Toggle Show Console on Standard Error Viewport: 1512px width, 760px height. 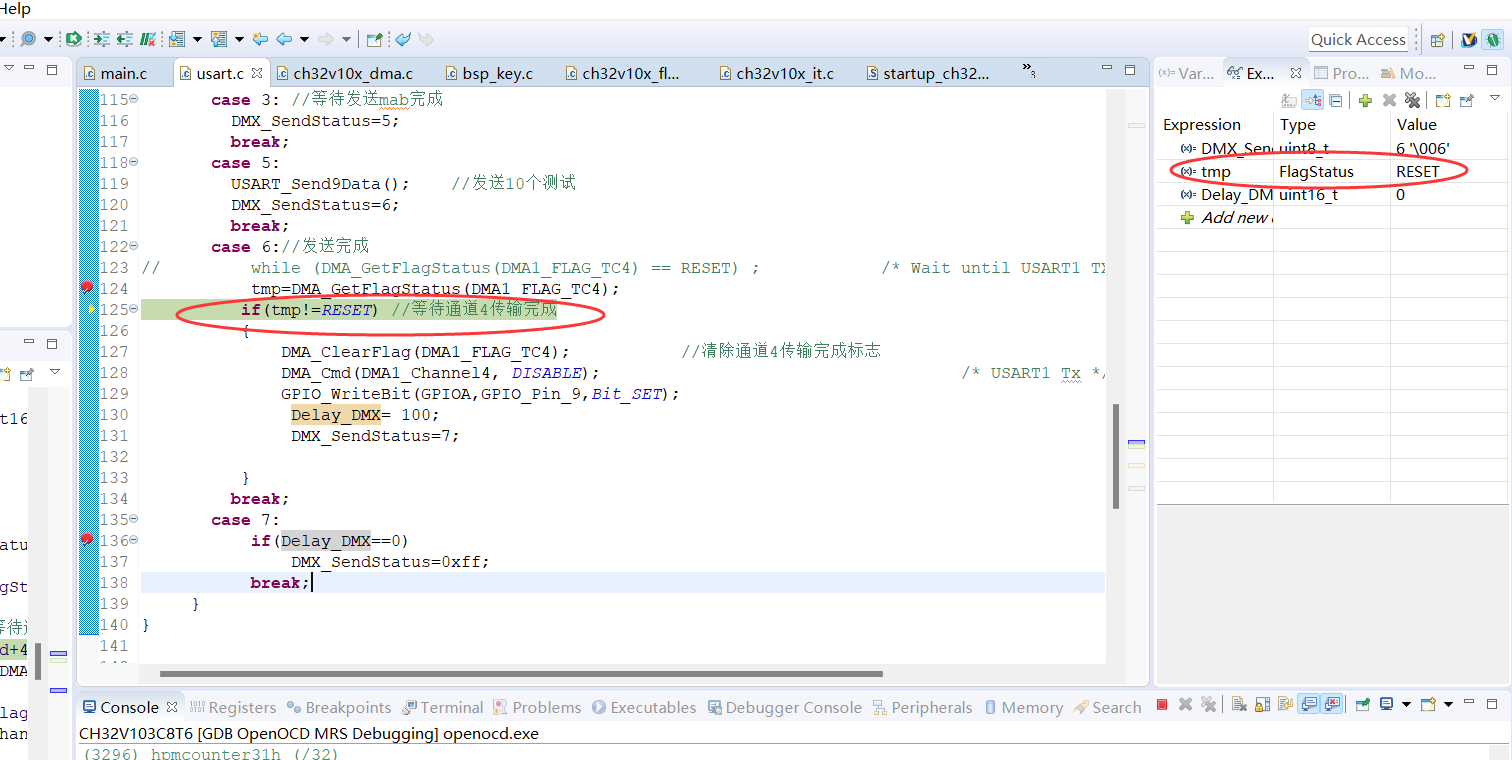[1331, 705]
